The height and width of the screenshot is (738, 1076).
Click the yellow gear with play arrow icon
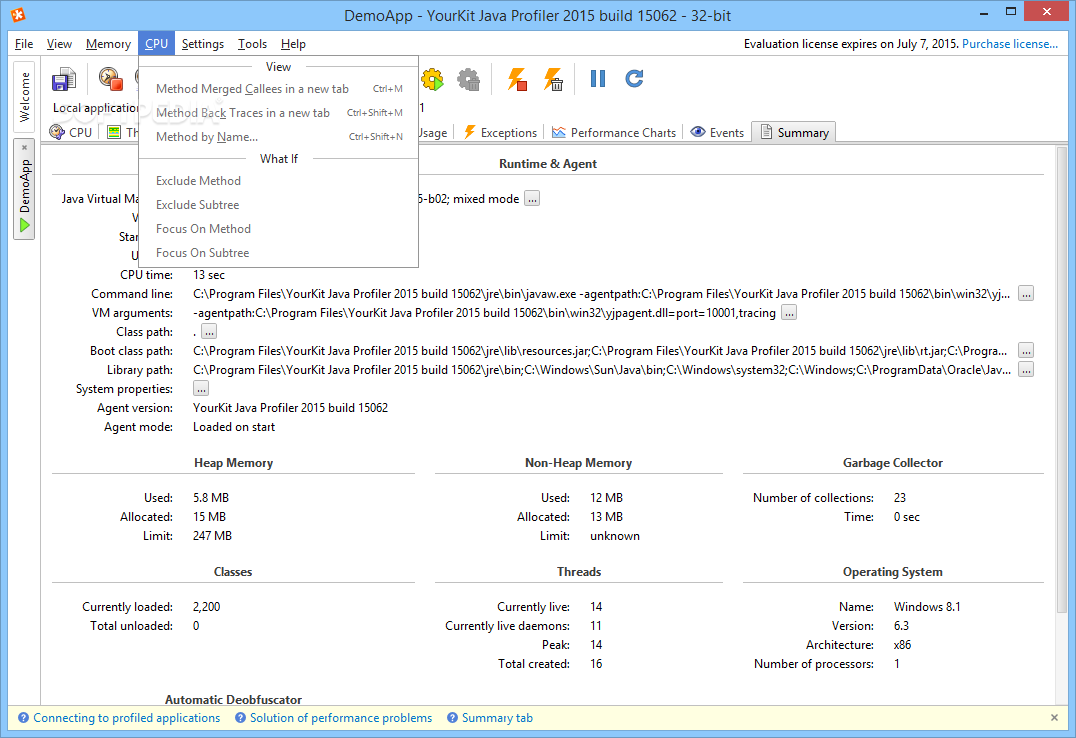click(432, 79)
